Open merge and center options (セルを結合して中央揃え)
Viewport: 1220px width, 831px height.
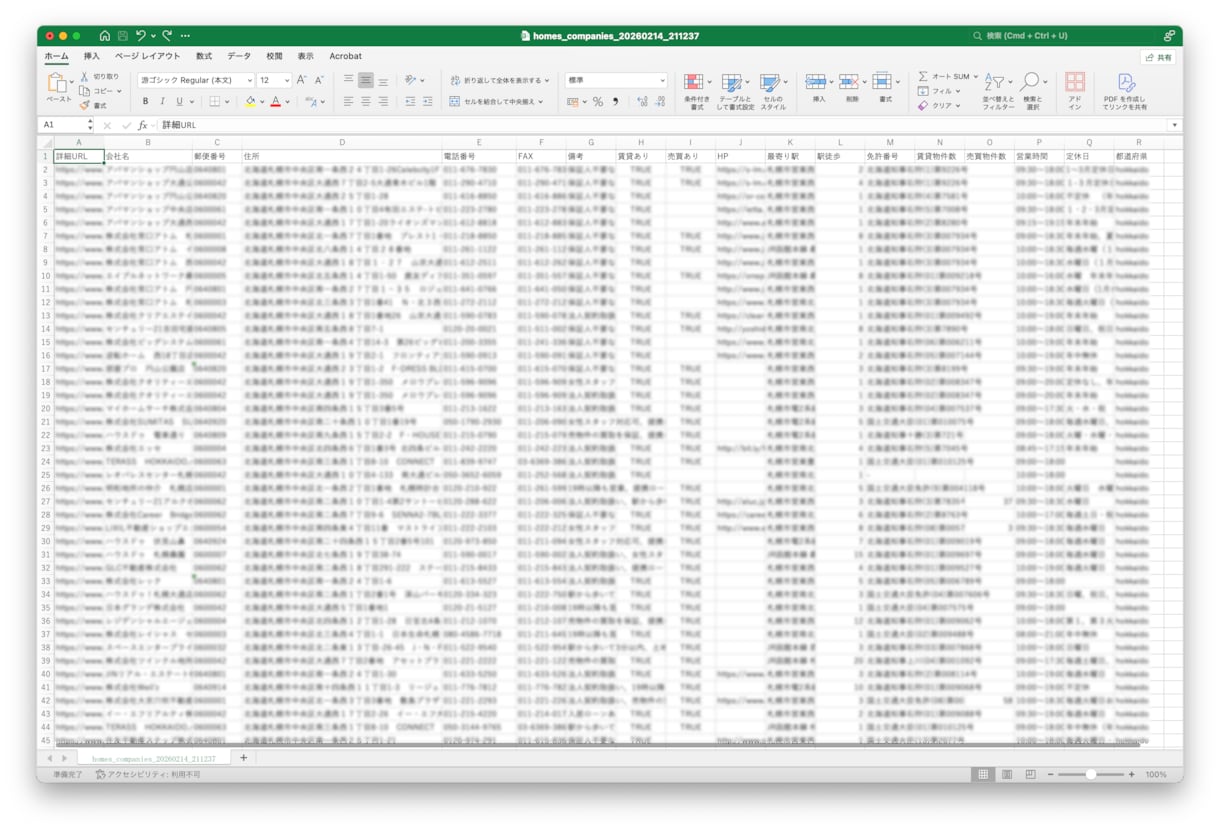[497, 102]
